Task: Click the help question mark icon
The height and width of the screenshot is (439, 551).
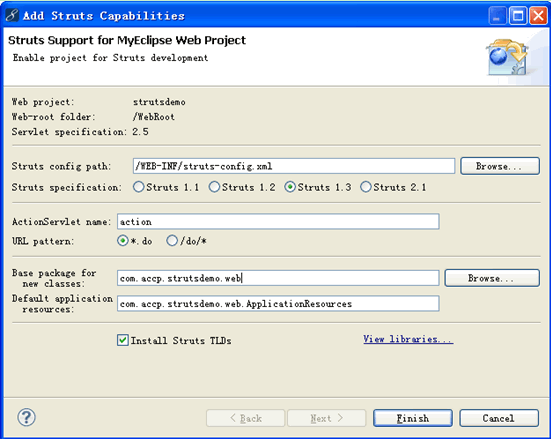Action: coord(26,417)
